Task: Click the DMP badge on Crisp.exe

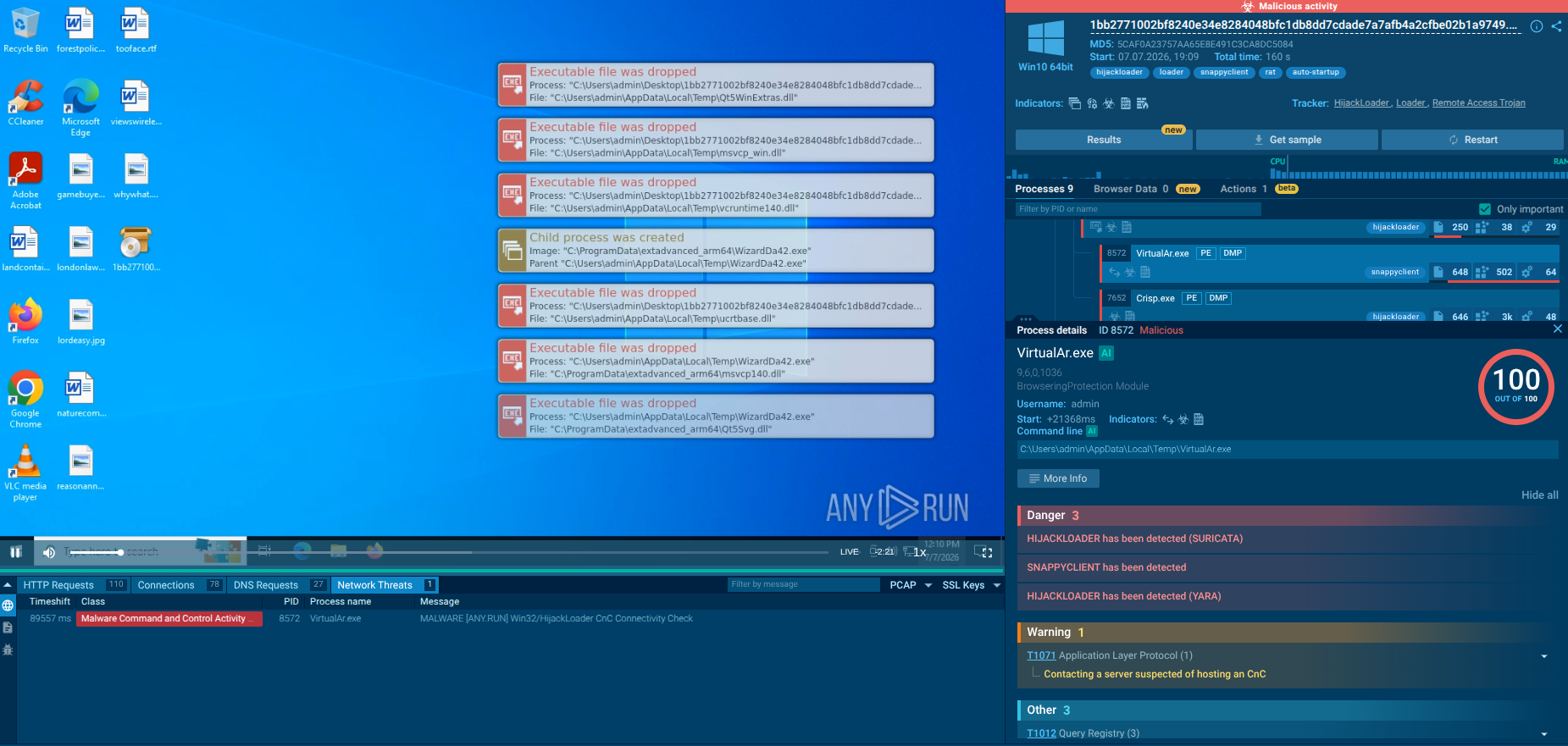Action: 1218,298
